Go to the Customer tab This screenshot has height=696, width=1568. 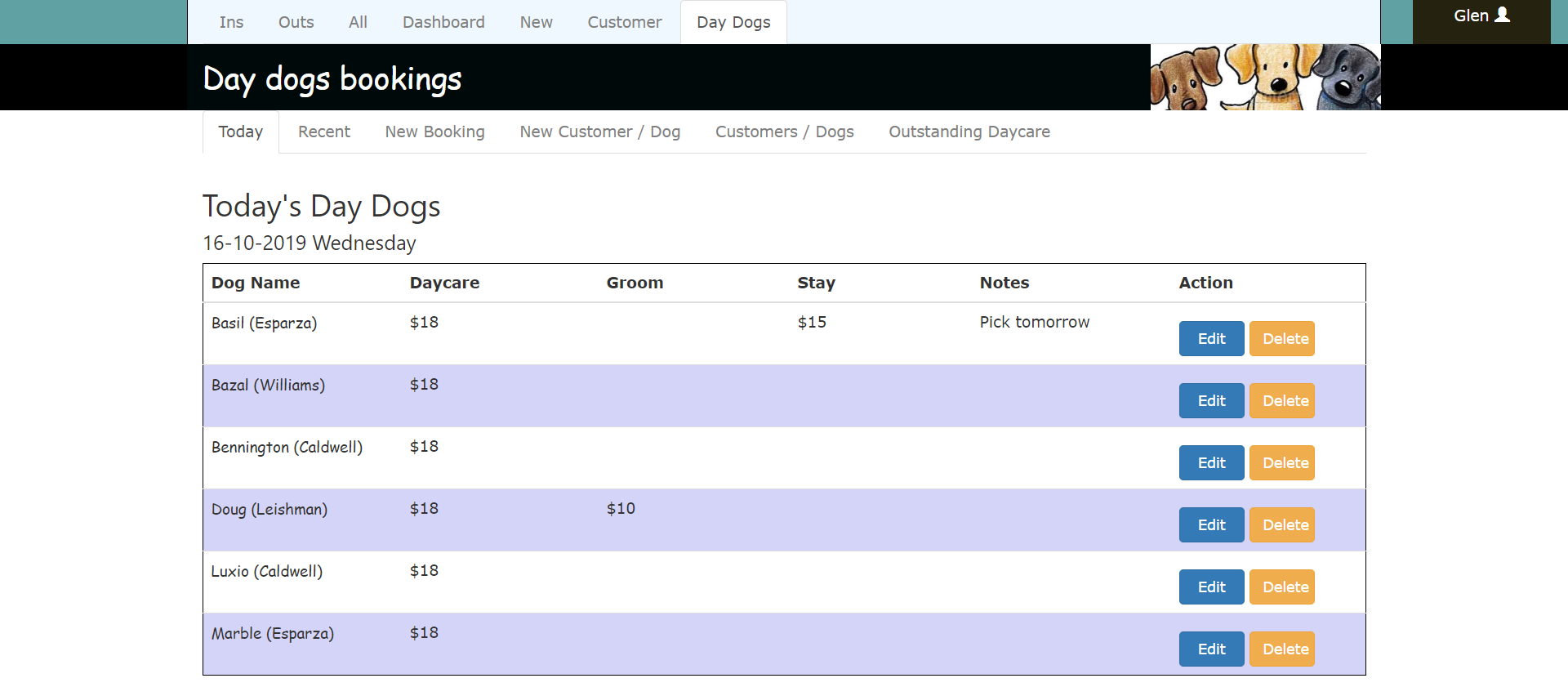(624, 22)
